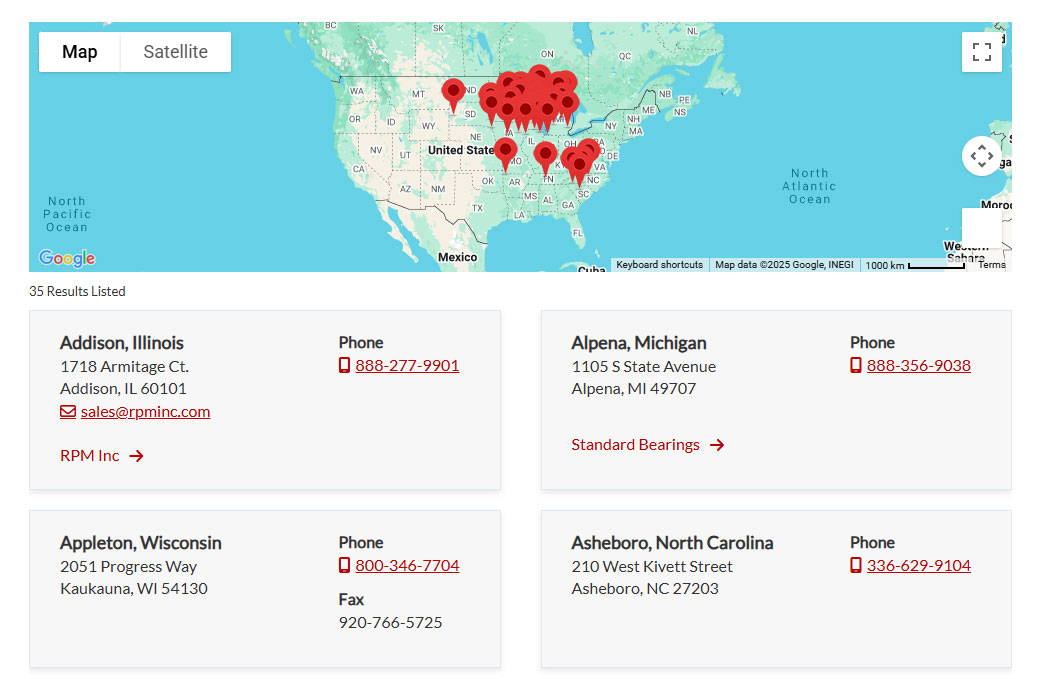Click the phone icon beside 336-629-9104

point(857,565)
